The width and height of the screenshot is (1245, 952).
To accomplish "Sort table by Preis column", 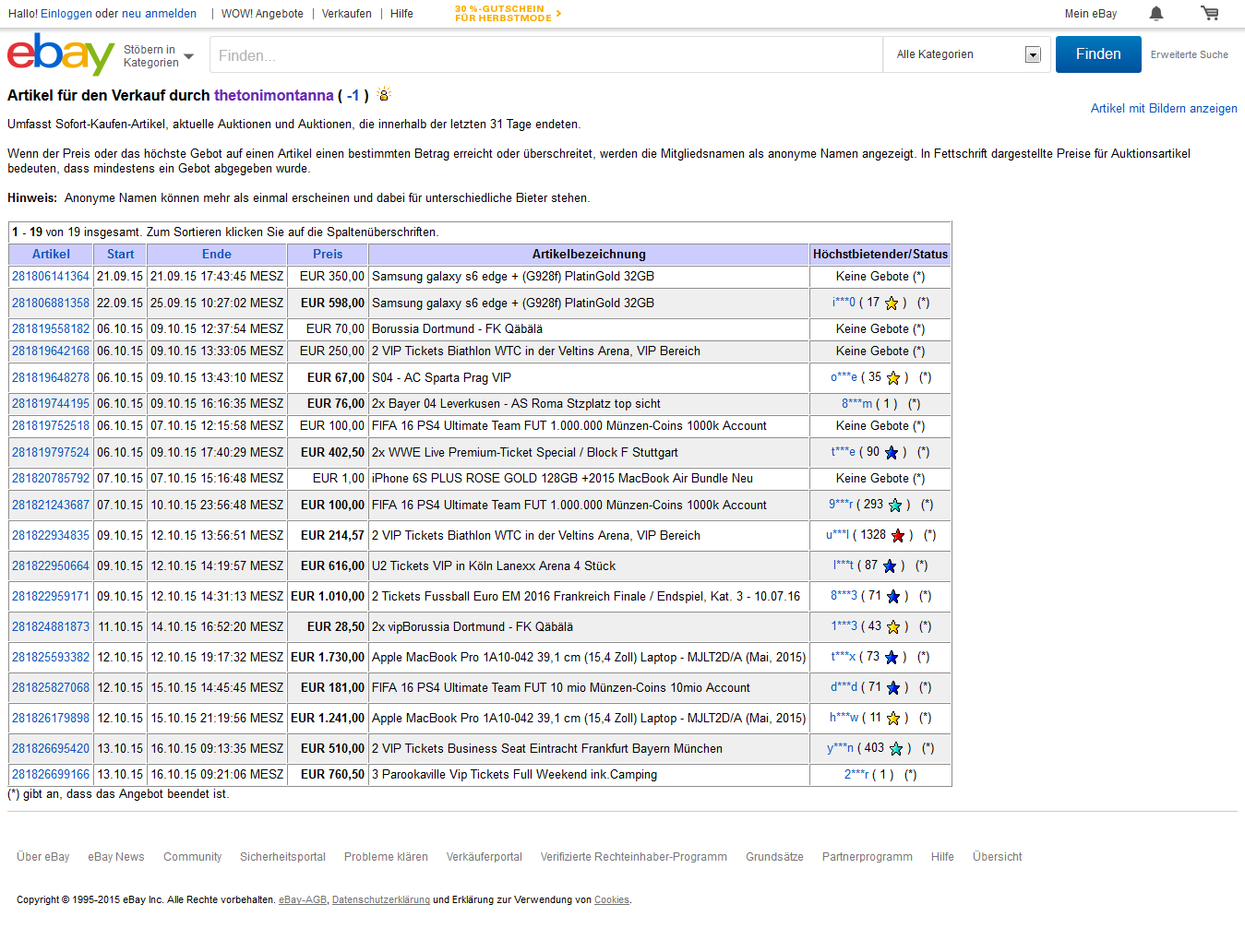I will pyautogui.click(x=328, y=255).
